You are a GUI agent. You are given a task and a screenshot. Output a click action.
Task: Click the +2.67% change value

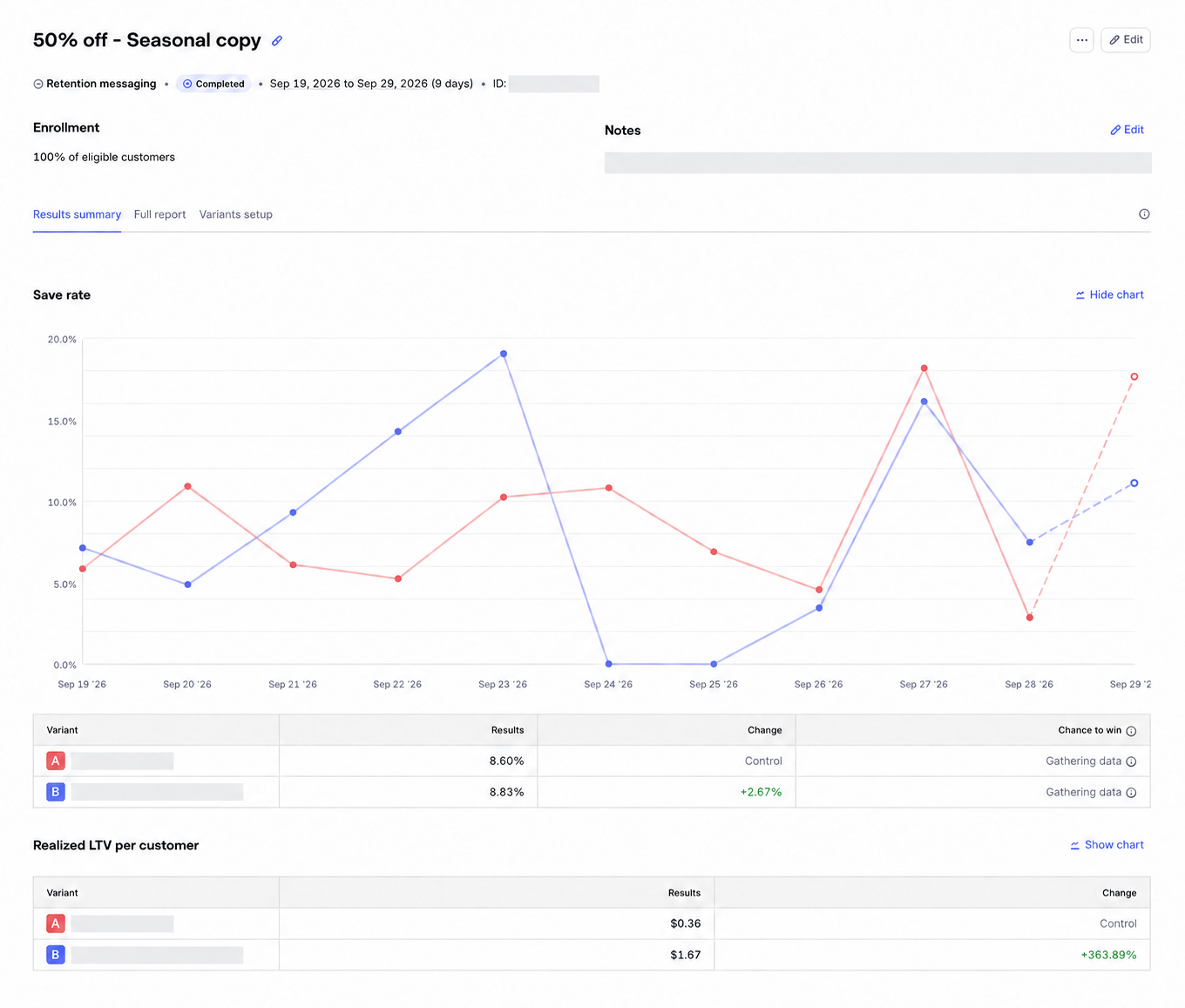pos(761,793)
